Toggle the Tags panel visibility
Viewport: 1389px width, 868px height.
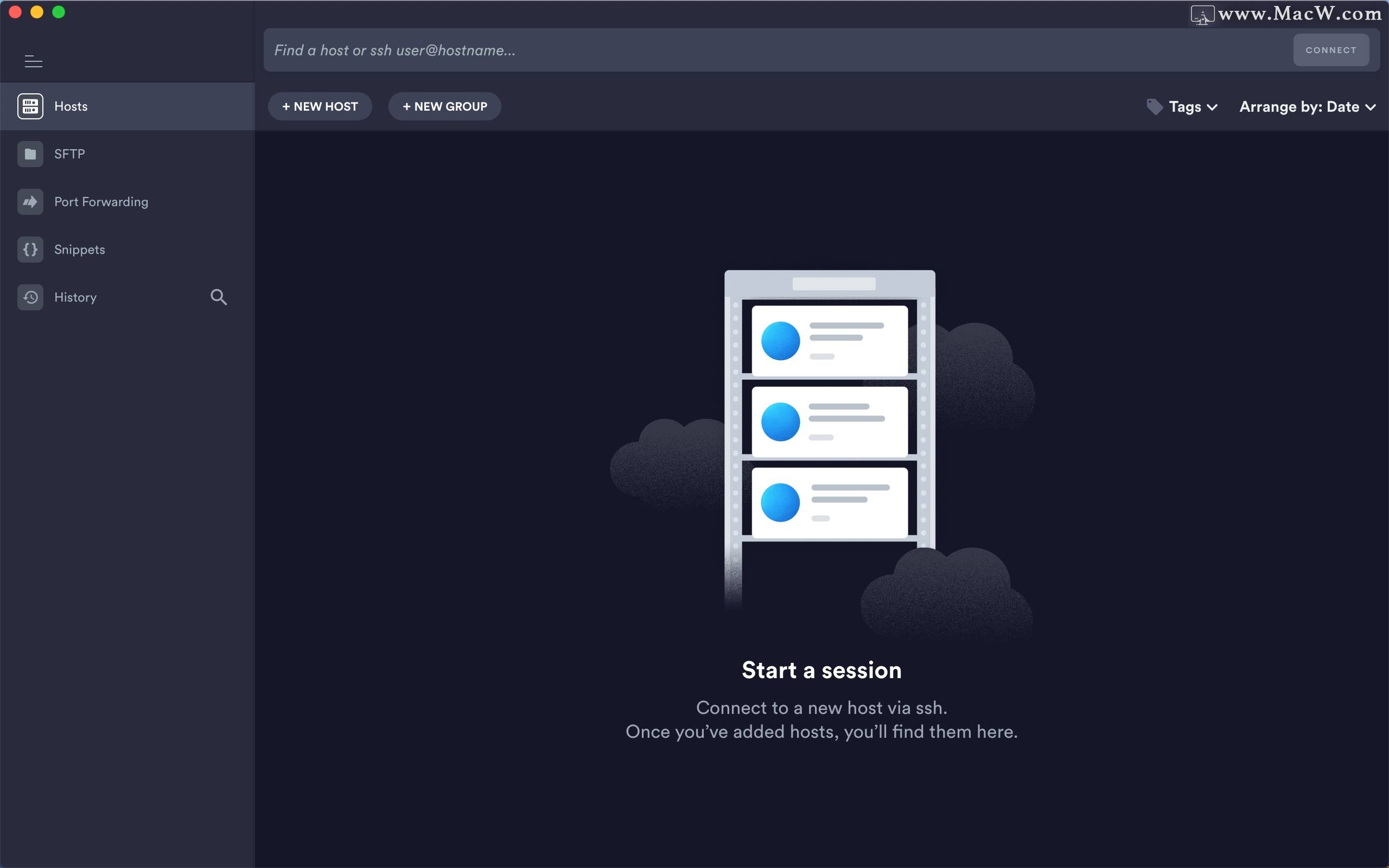(1184, 106)
